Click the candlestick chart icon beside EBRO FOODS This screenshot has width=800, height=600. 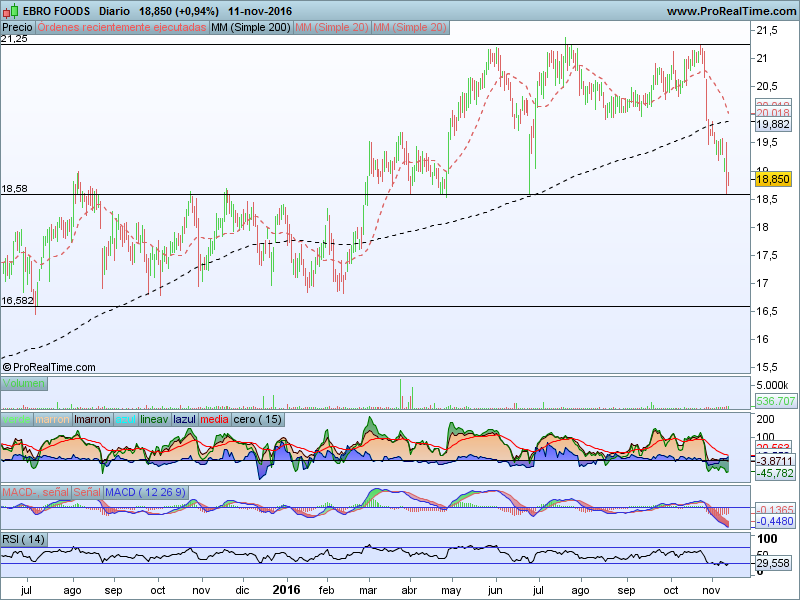pyautogui.click(x=10, y=10)
